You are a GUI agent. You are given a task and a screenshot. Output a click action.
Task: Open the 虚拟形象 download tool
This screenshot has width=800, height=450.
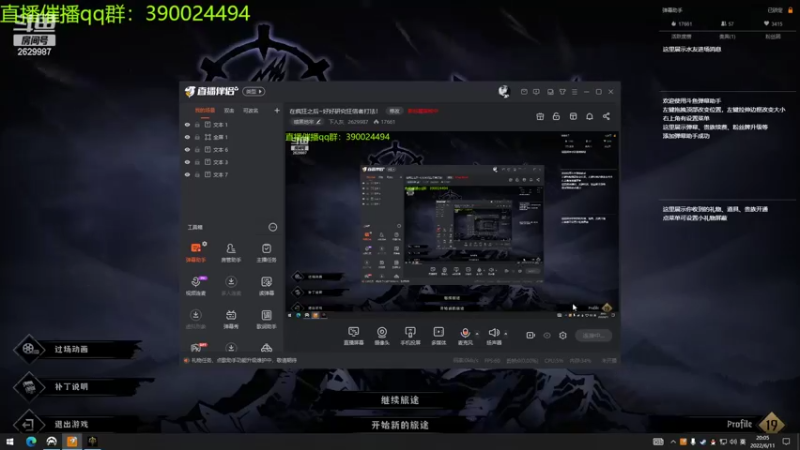[x=196, y=319]
